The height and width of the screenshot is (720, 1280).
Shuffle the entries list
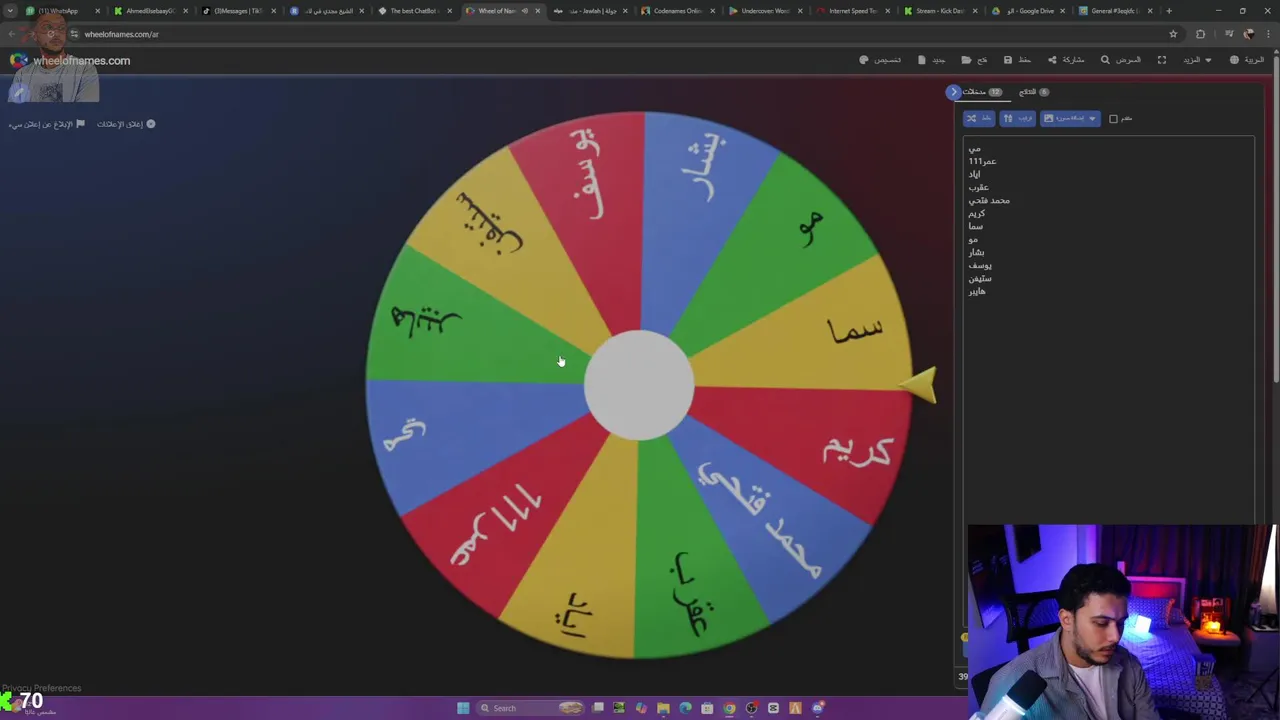click(979, 118)
